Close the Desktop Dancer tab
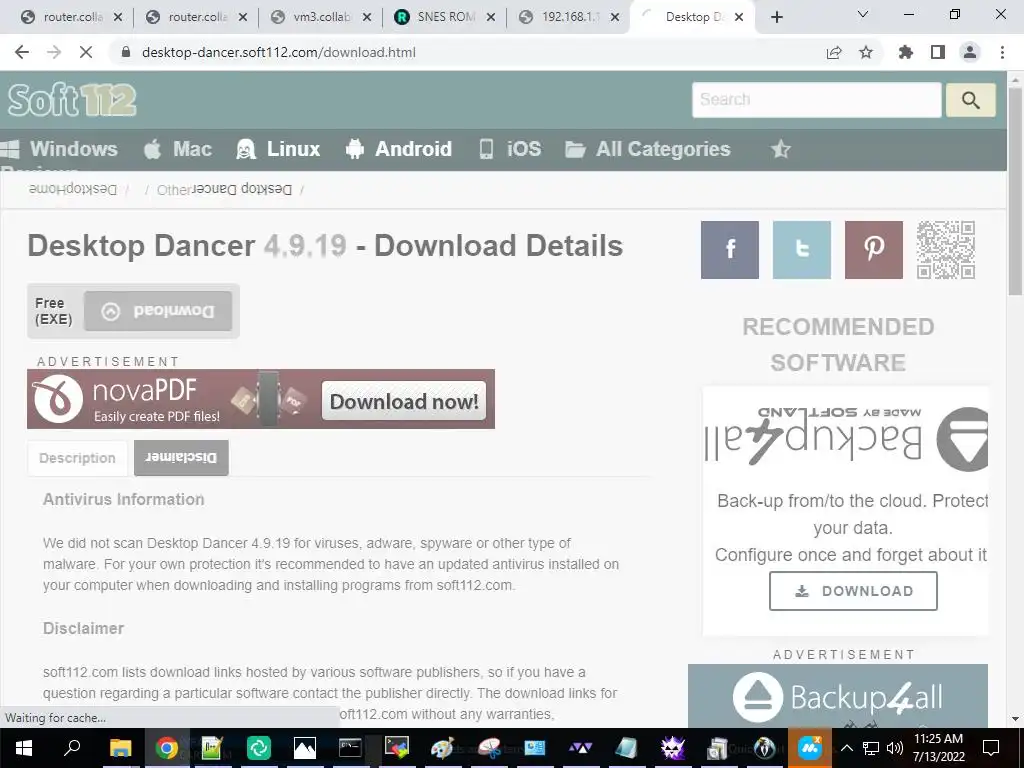This screenshot has width=1024, height=768. click(739, 17)
